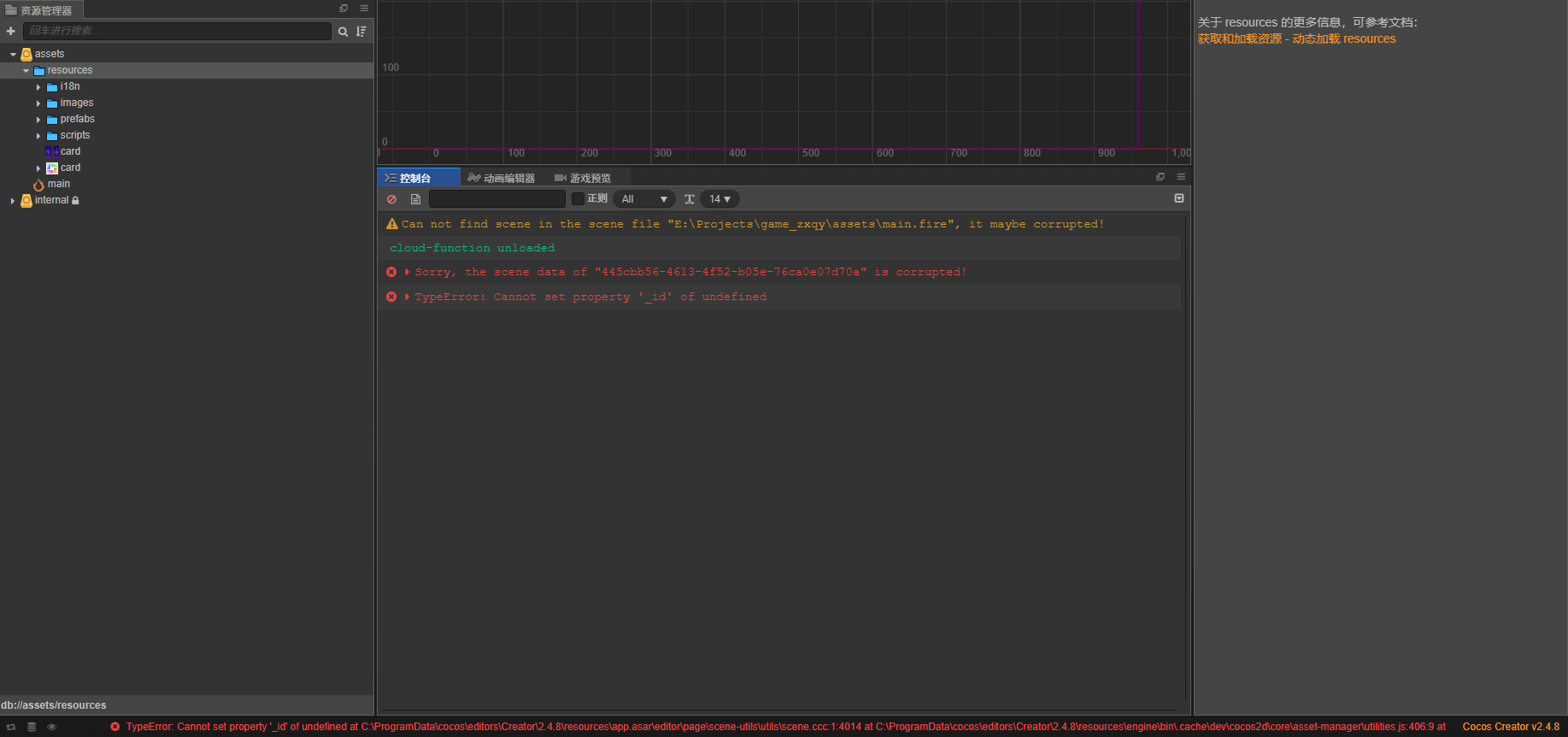This screenshot has height=737, width=1568.
Task: Select the i18n folder label
Action: coord(70,87)
